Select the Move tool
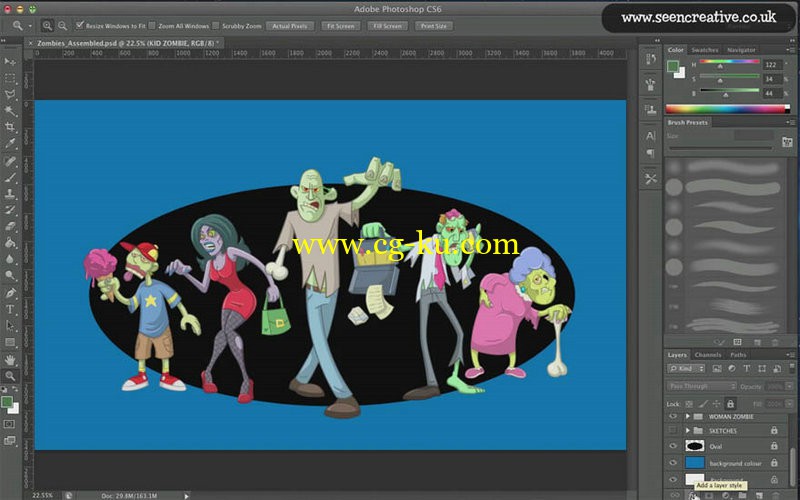The width and height of the screenshot is (800, 500). point(10,62)
